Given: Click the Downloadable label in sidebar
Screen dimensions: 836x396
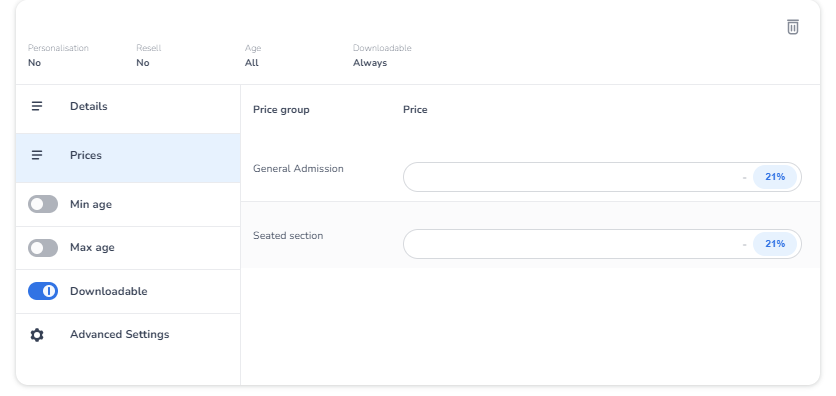Looking at the screenshot, I should point(108,292).
